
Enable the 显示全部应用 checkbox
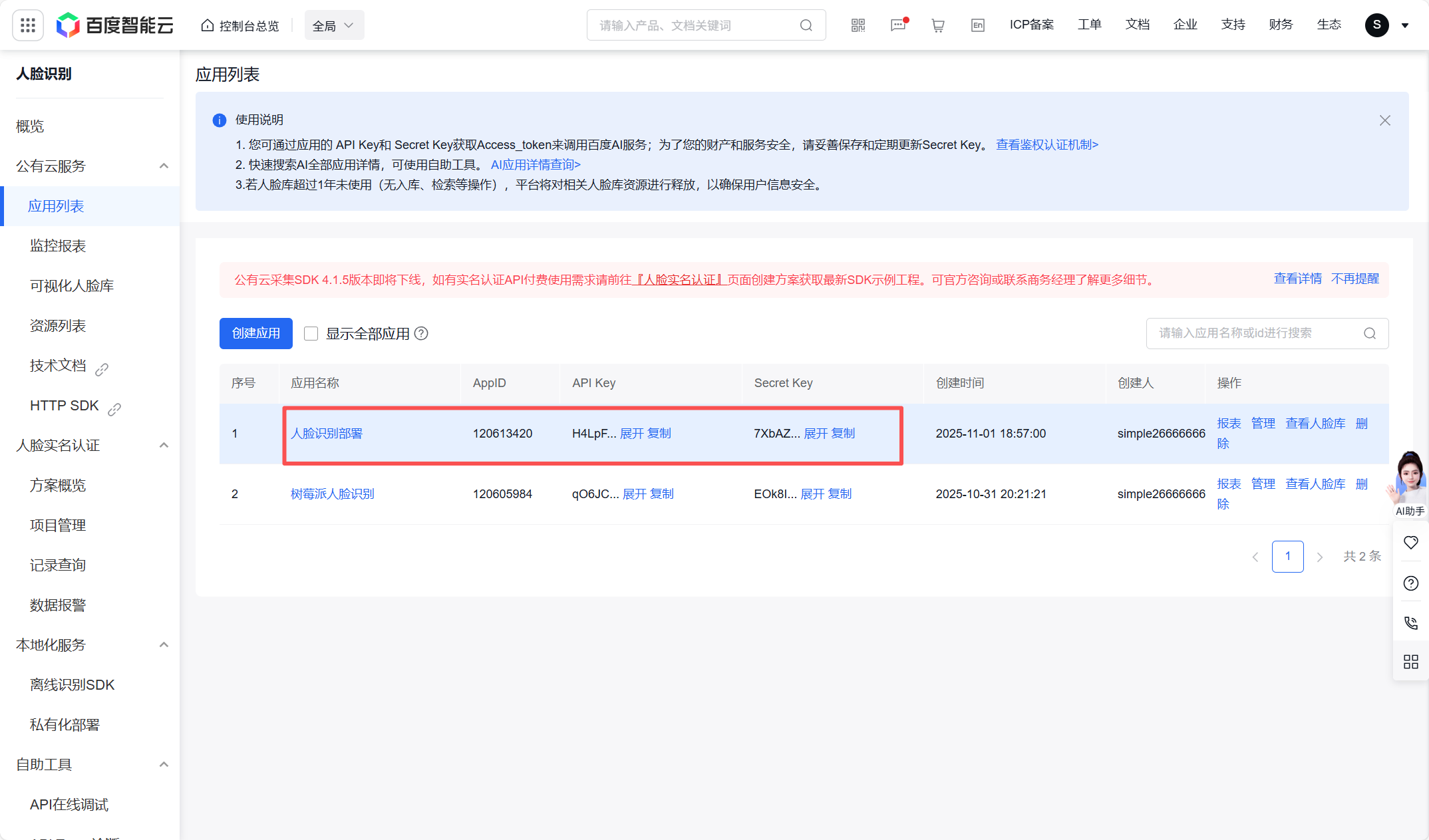pyautogui.click(x=311, y=333)
